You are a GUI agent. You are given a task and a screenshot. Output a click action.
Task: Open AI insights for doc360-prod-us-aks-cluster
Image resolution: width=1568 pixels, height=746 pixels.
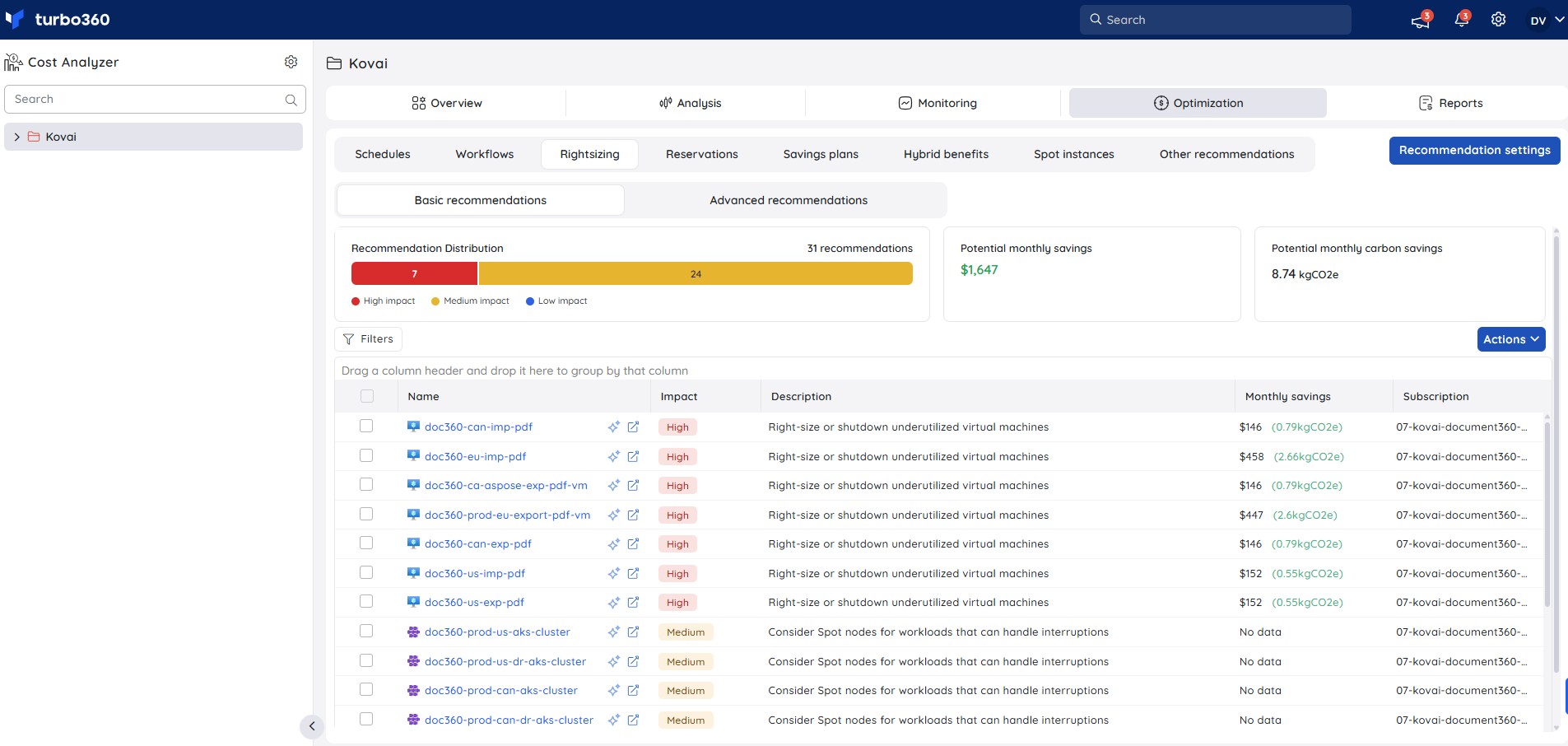613,632
